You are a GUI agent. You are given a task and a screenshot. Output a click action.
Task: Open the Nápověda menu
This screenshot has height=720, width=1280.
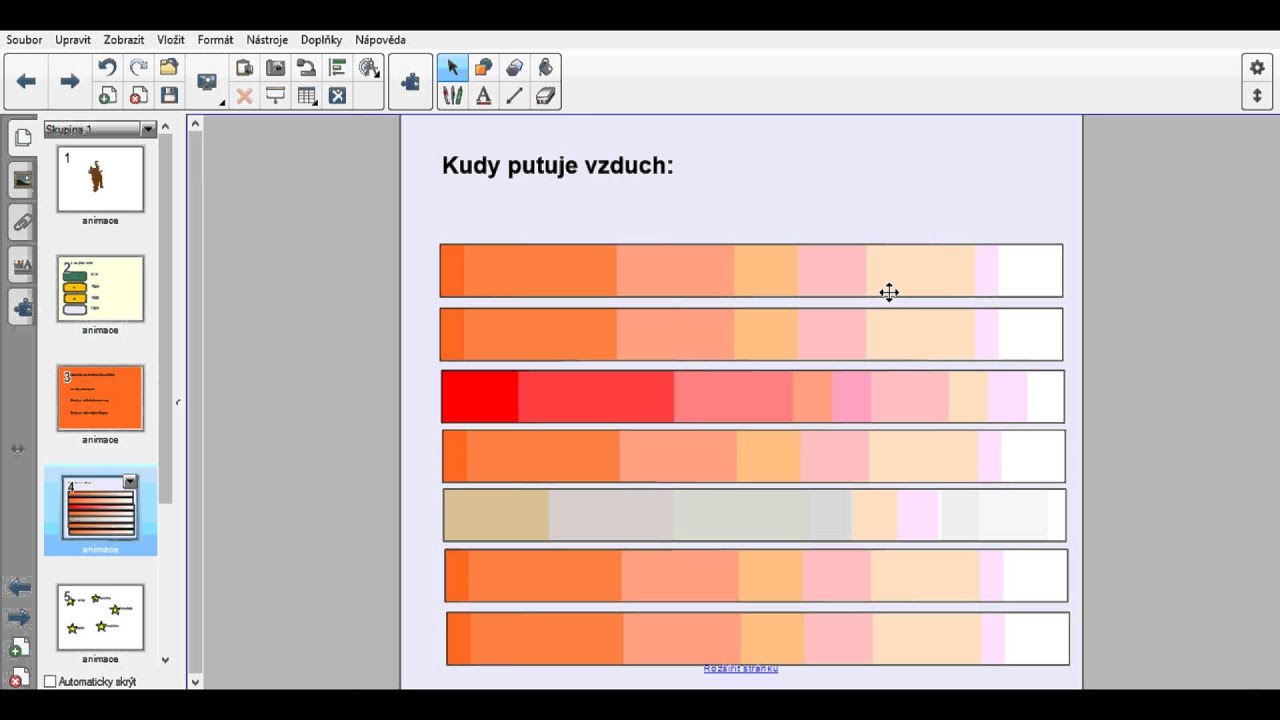(x=380, y=40)
